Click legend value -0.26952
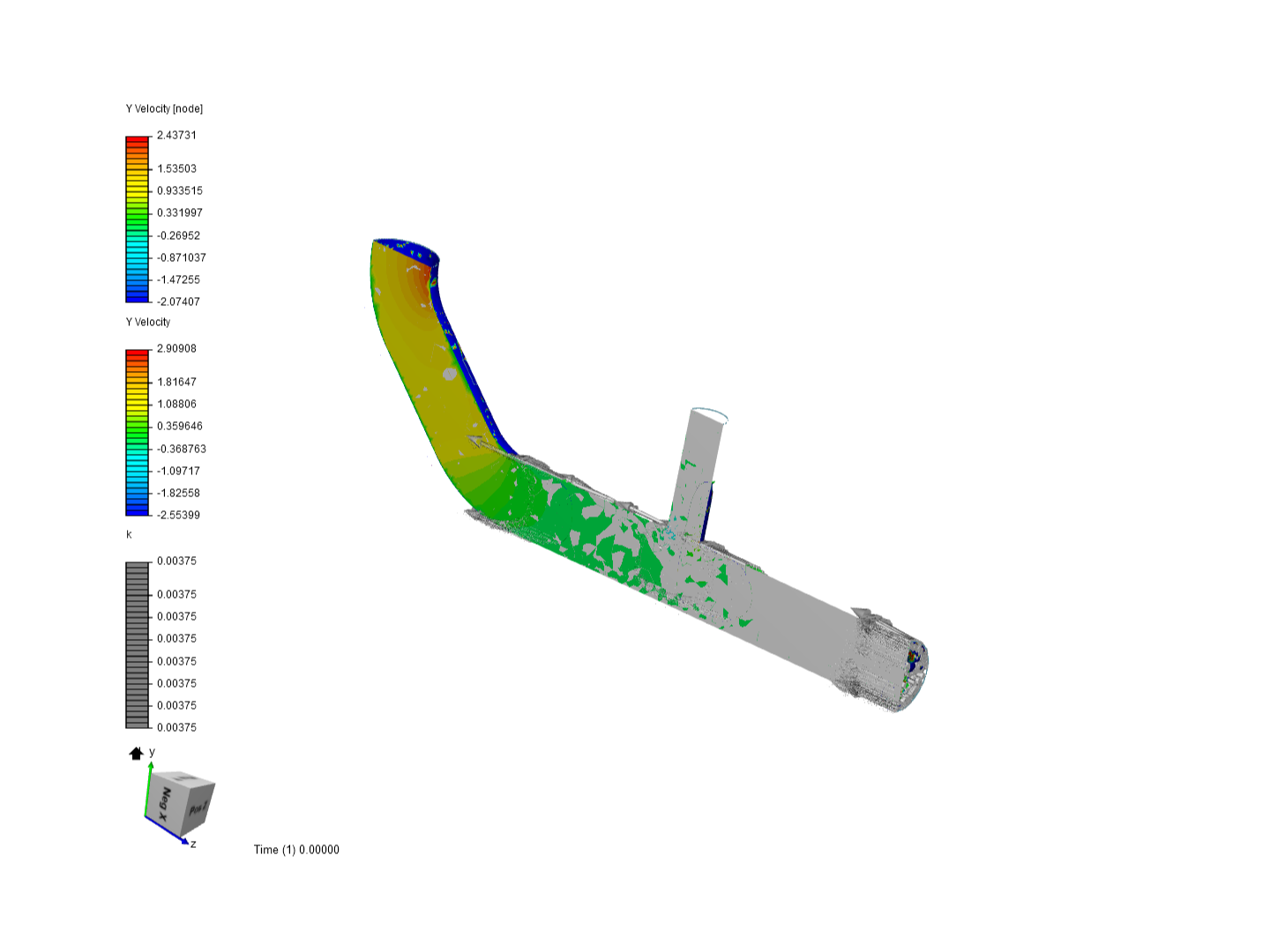The width and height of the screenshot is (1270, 952). coord(179,235)
